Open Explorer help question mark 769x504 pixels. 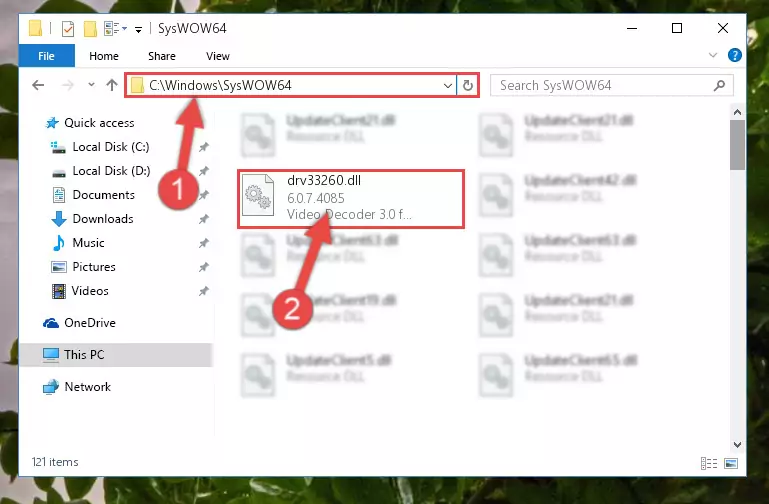click(734, 55)
